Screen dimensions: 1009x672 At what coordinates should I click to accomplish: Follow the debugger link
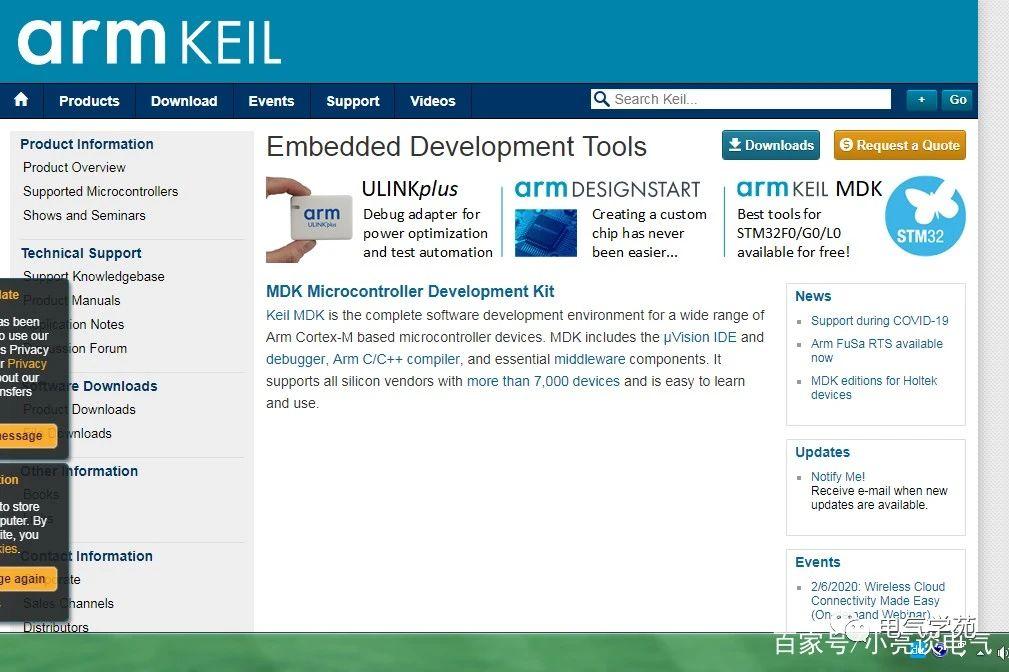tap(296, 359)
